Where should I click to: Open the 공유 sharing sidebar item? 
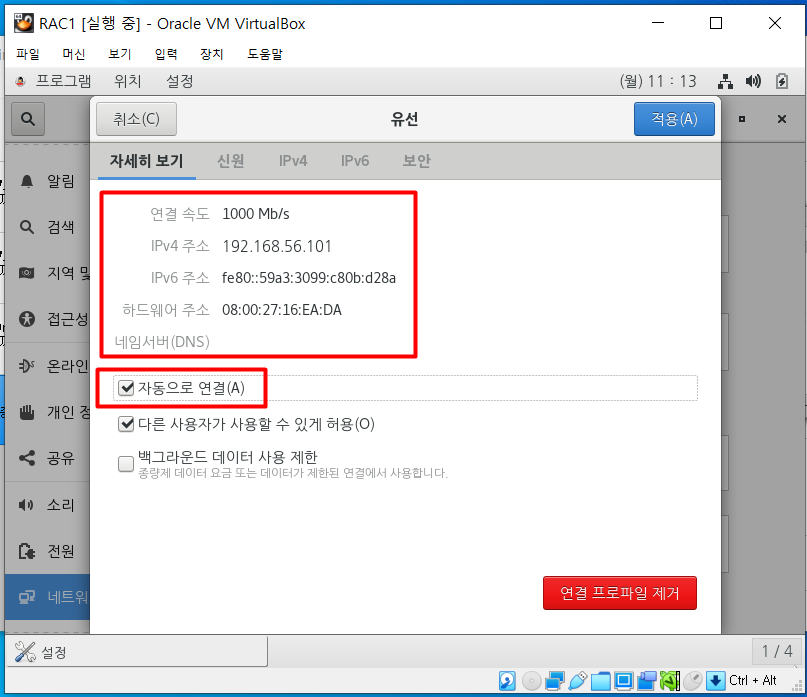tap(47, 458)
